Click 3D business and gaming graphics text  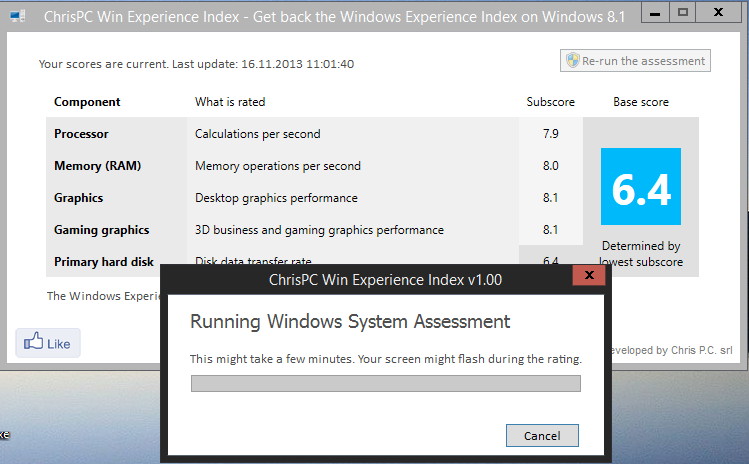click(x=319, y=230)
